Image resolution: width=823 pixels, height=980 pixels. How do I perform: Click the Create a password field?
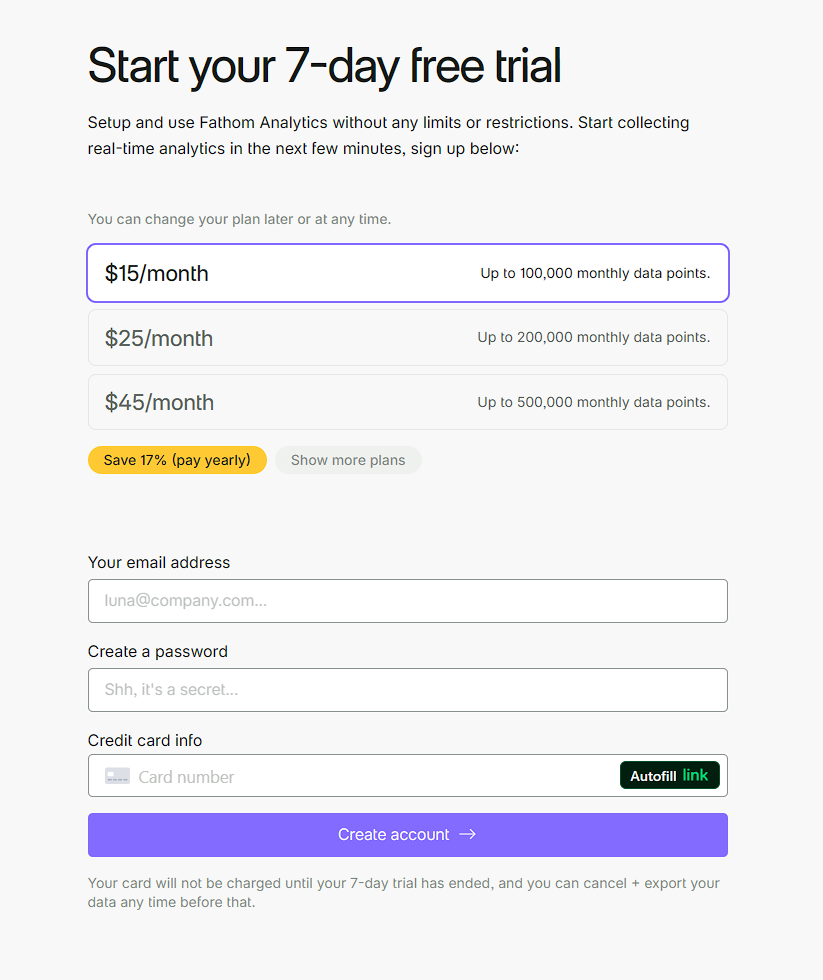pyautogui.click(x=407, y=690)
